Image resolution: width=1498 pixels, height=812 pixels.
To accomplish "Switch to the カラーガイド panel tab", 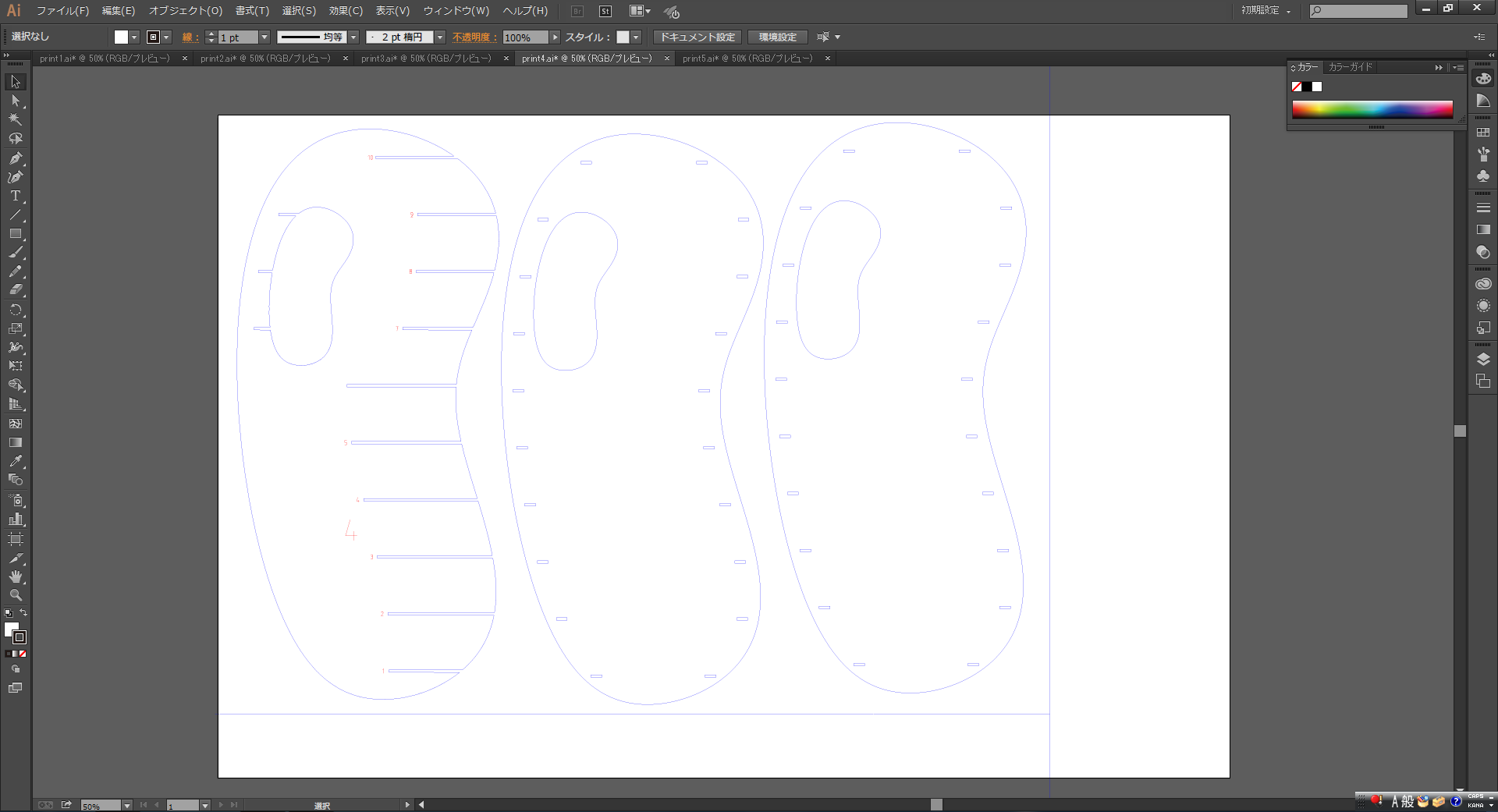I will tap(1350, 67).
